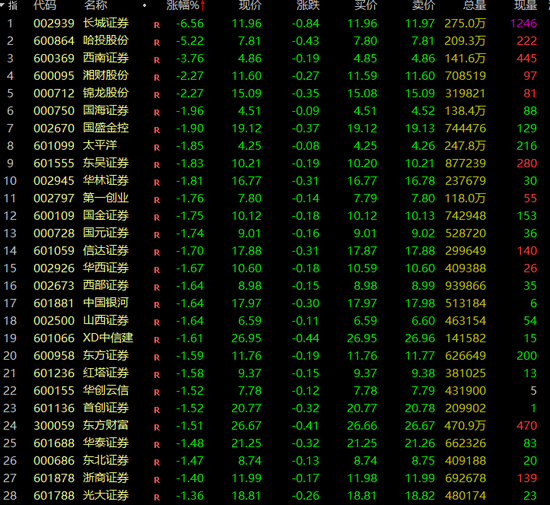Select stock code 601555
Viewport: 550px width, 505px height.
[x=54, y=163]
